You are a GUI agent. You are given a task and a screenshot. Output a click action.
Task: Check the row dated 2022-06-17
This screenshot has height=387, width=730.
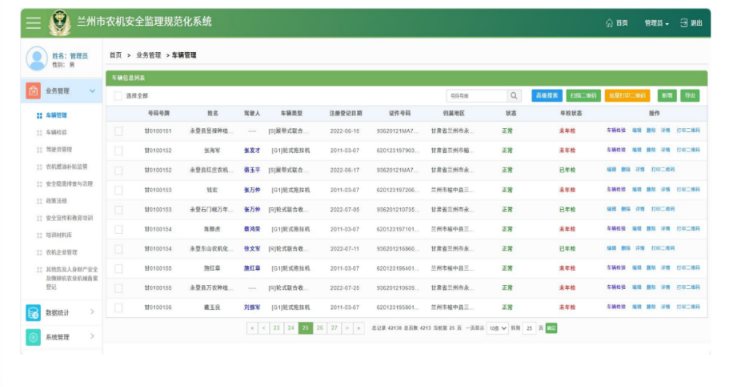[x=119, y=170]
